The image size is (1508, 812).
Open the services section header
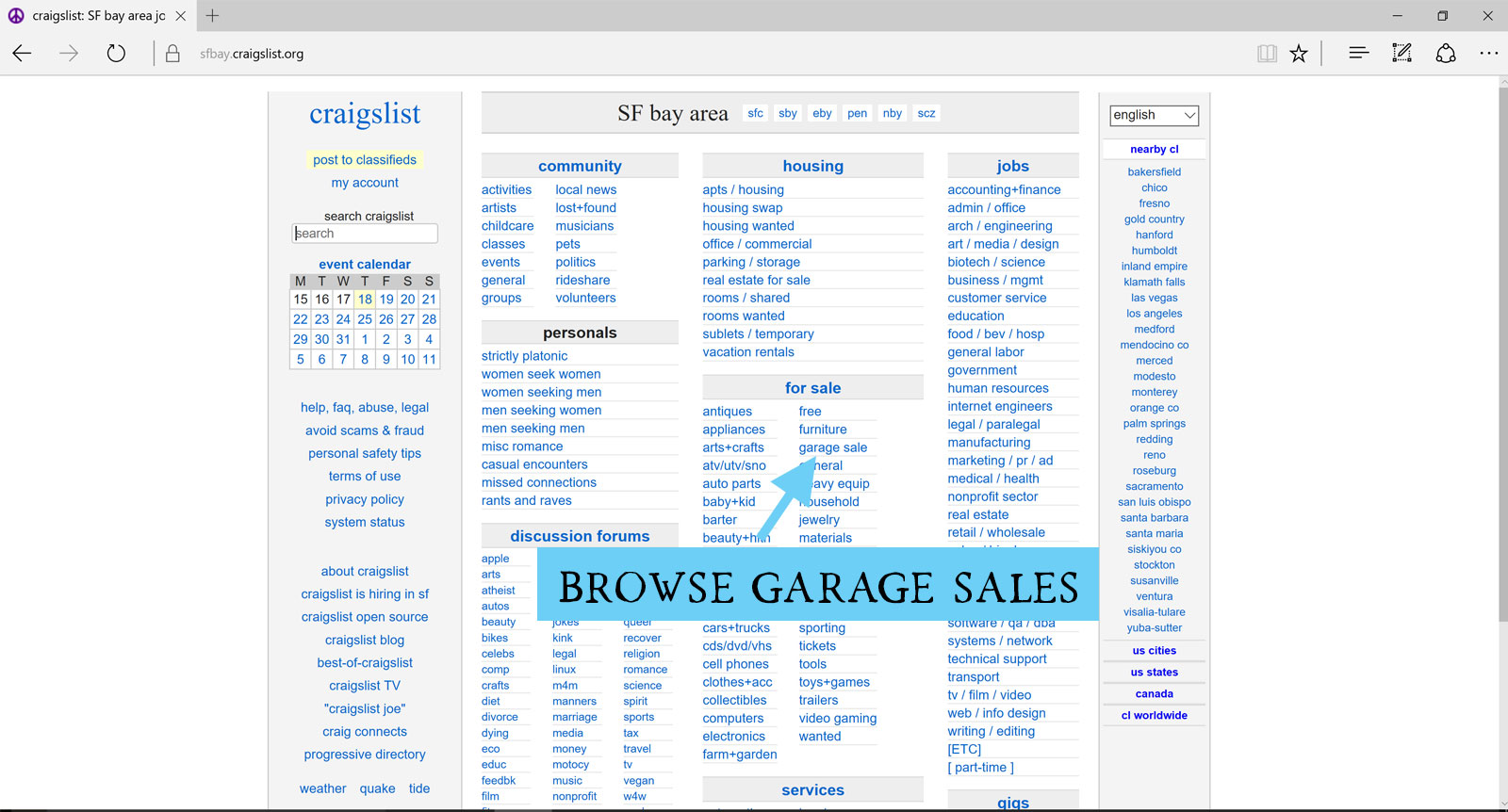[x=812, y=790]
